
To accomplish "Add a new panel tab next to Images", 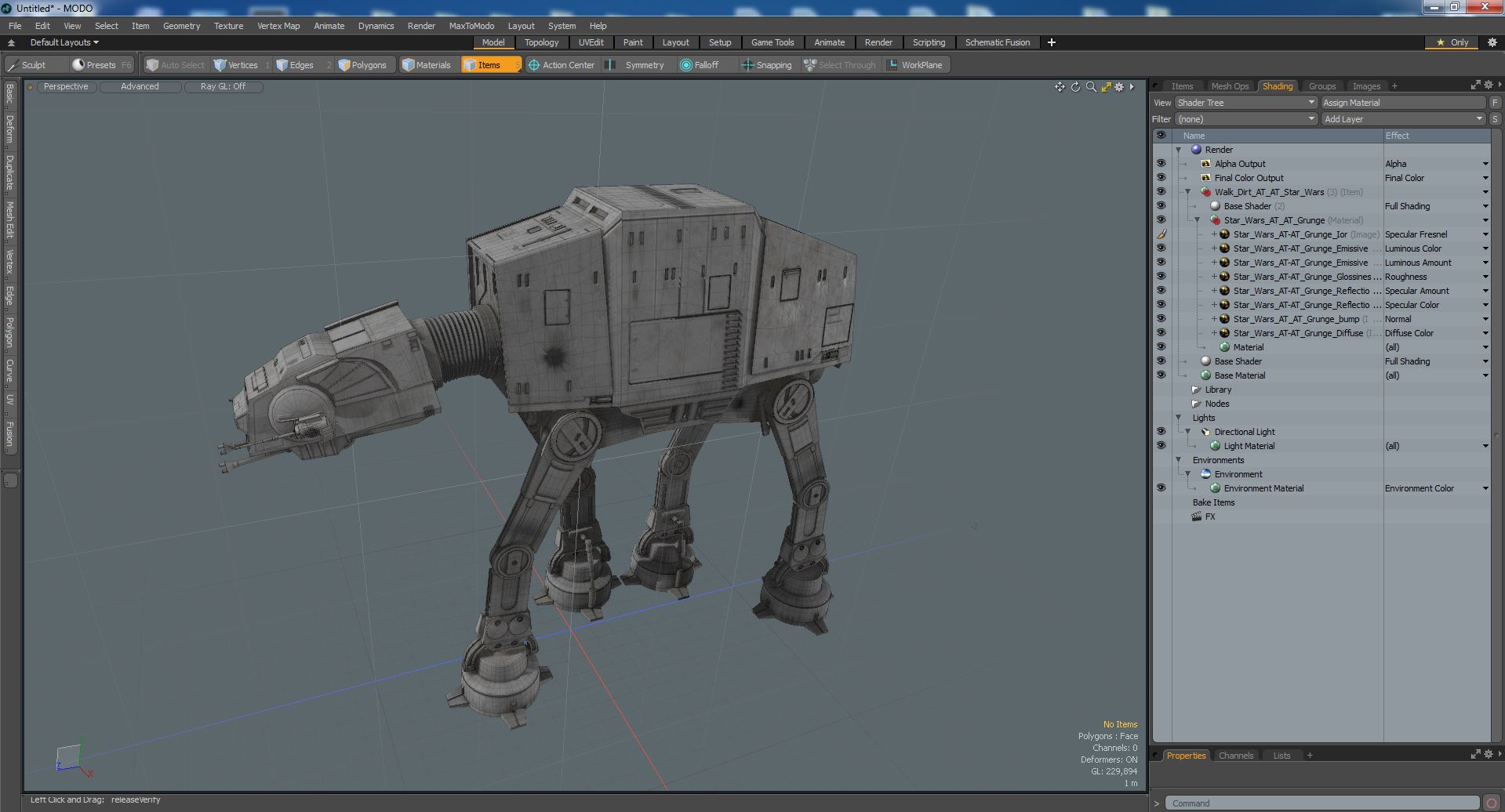I will pyautogui.click(x=1394, y=86).
